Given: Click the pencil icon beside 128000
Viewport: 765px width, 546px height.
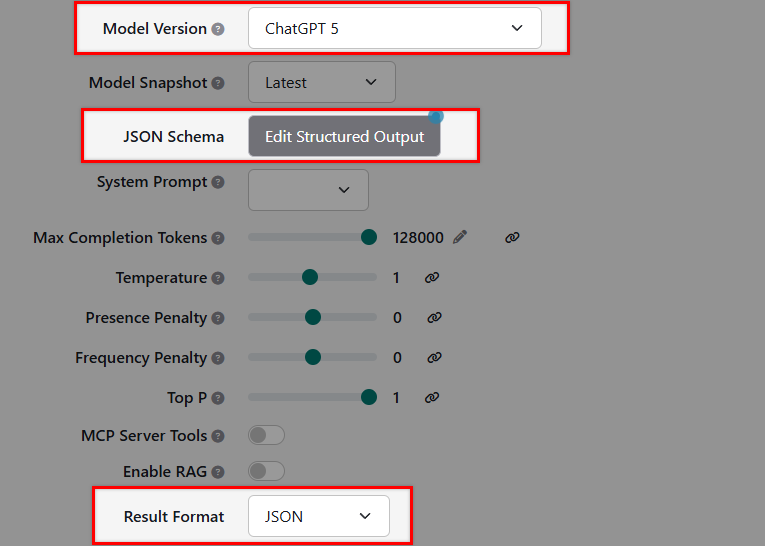Looking at the screenshot, I should (x=460, y=237).
